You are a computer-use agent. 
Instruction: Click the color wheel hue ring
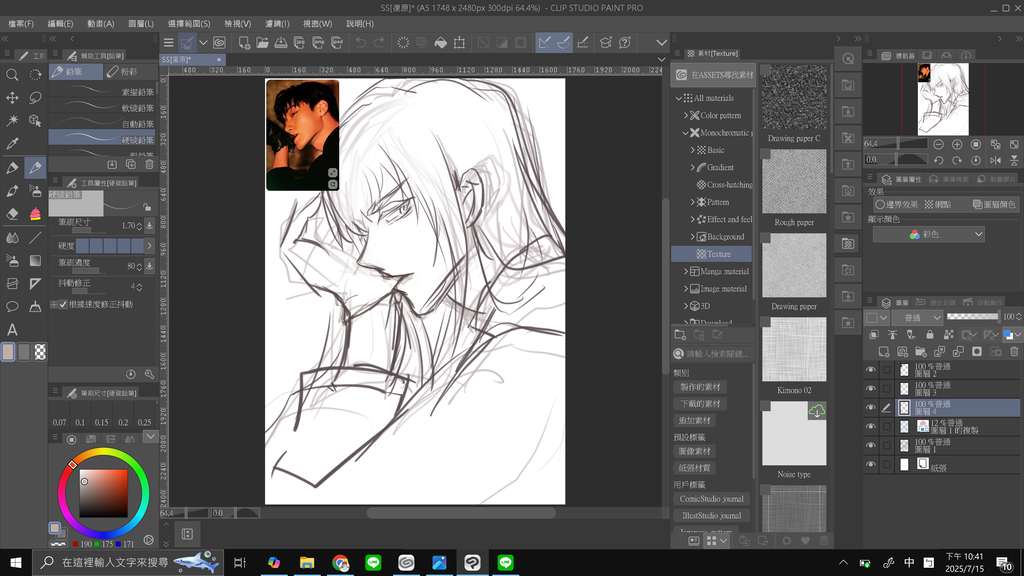103,454
